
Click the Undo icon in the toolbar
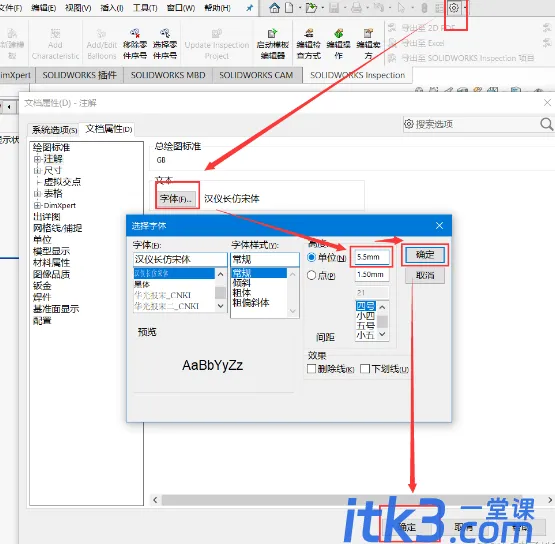(379, 7)
